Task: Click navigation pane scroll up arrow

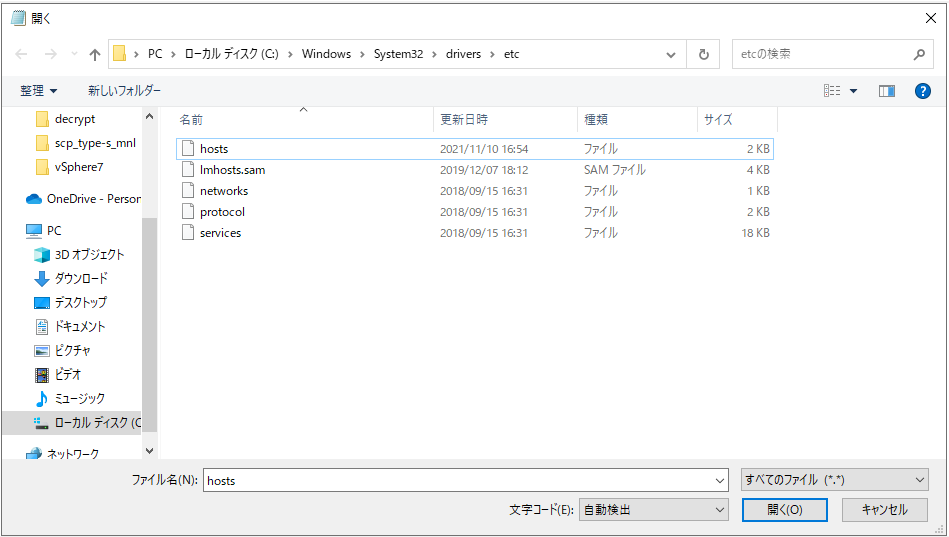Action: (x=149, y=116)
